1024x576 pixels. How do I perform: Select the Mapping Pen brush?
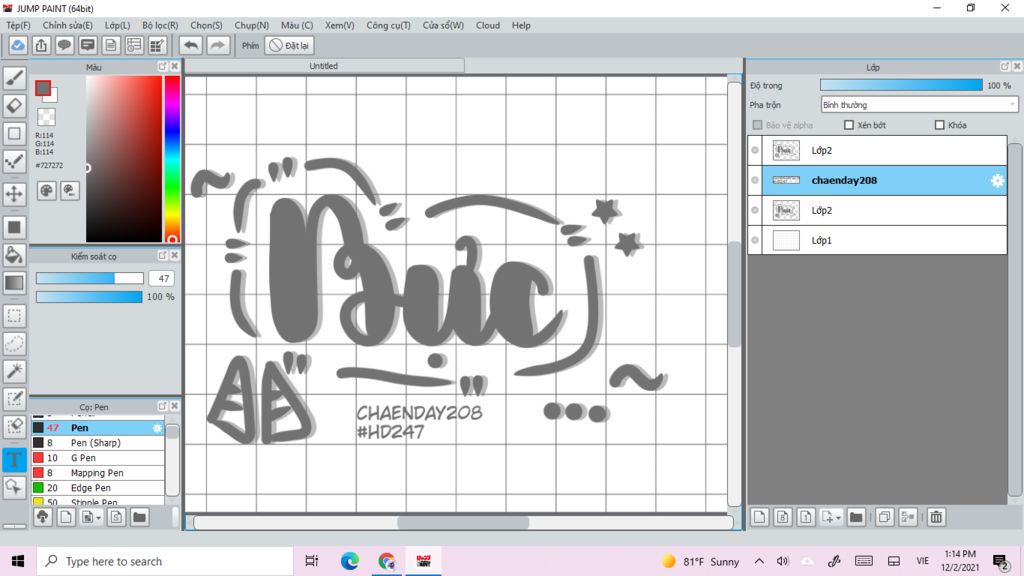pyautogui.click(x=98, y=473)
